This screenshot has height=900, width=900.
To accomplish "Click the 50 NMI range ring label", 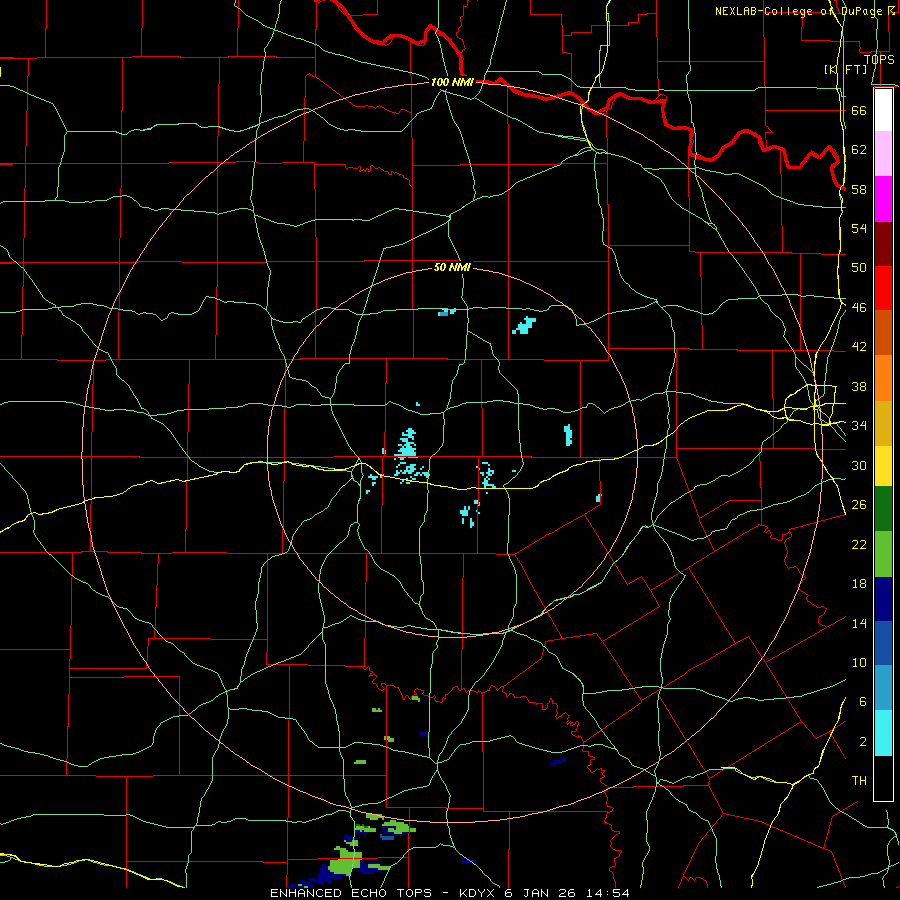I will point(452,267).
